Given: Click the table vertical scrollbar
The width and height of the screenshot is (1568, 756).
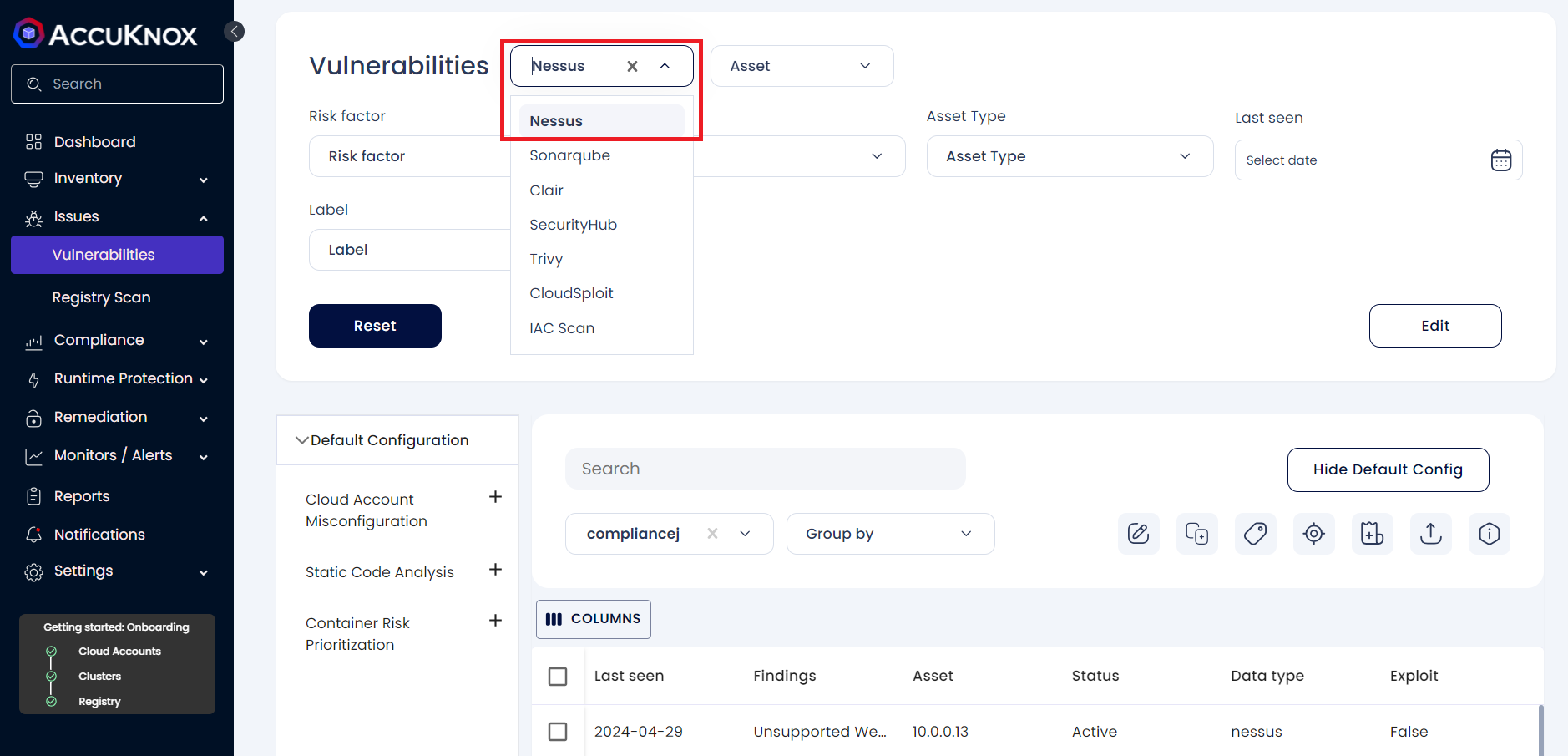Looking at the screenshot, I should click(x=1540, y=730).
